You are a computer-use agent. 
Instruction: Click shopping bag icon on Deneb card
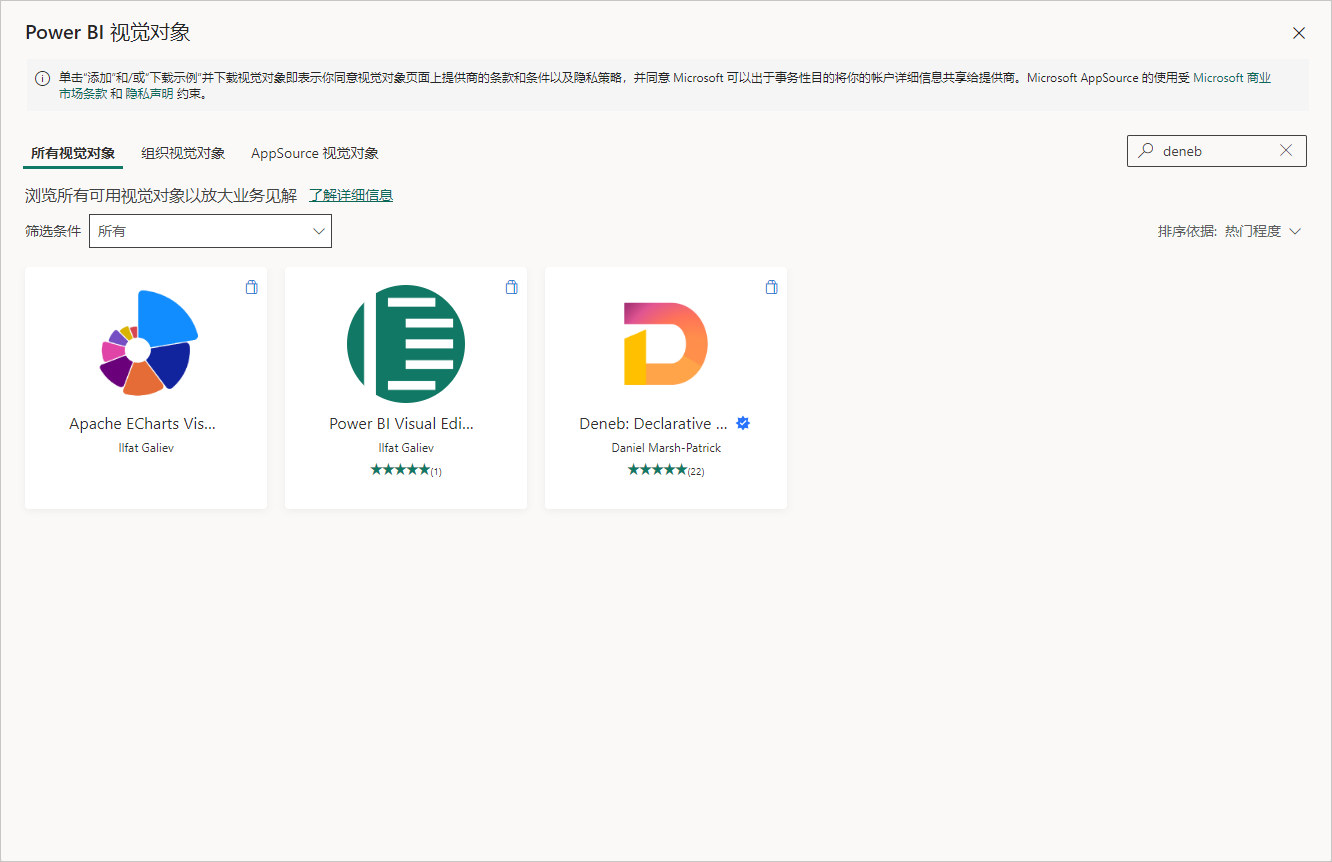point(771,287)
